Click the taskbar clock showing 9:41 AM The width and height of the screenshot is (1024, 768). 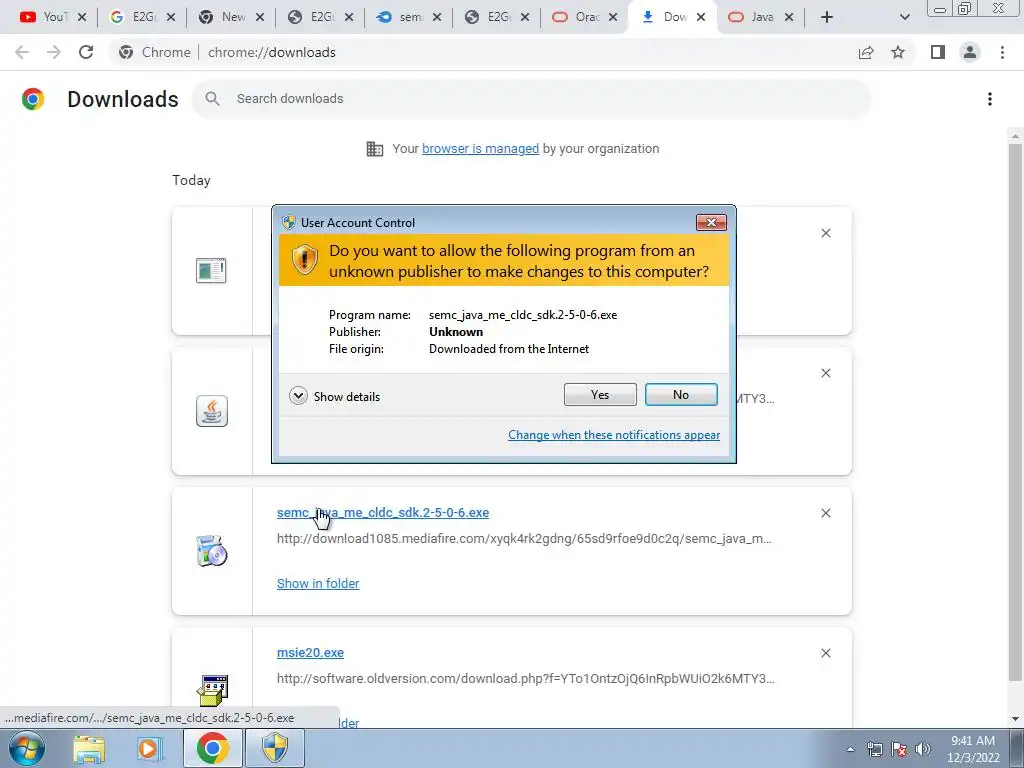click(972, 749)
